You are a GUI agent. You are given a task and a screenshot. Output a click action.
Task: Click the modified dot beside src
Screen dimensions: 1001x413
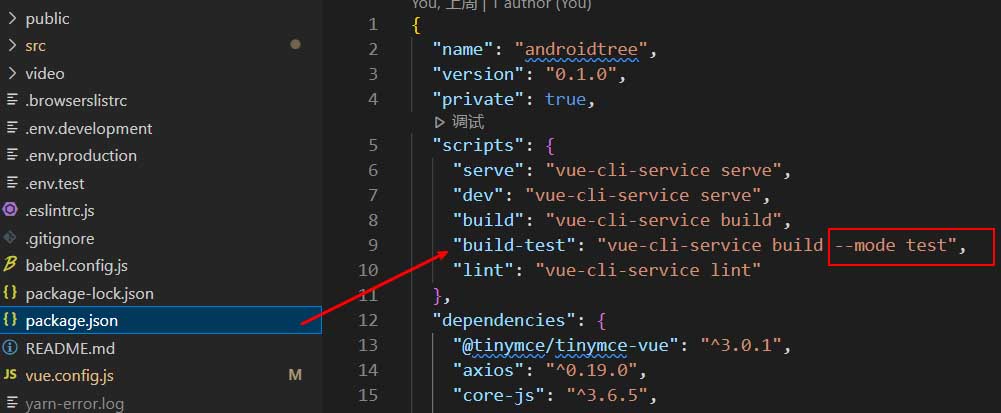click(x=295, y=45)
